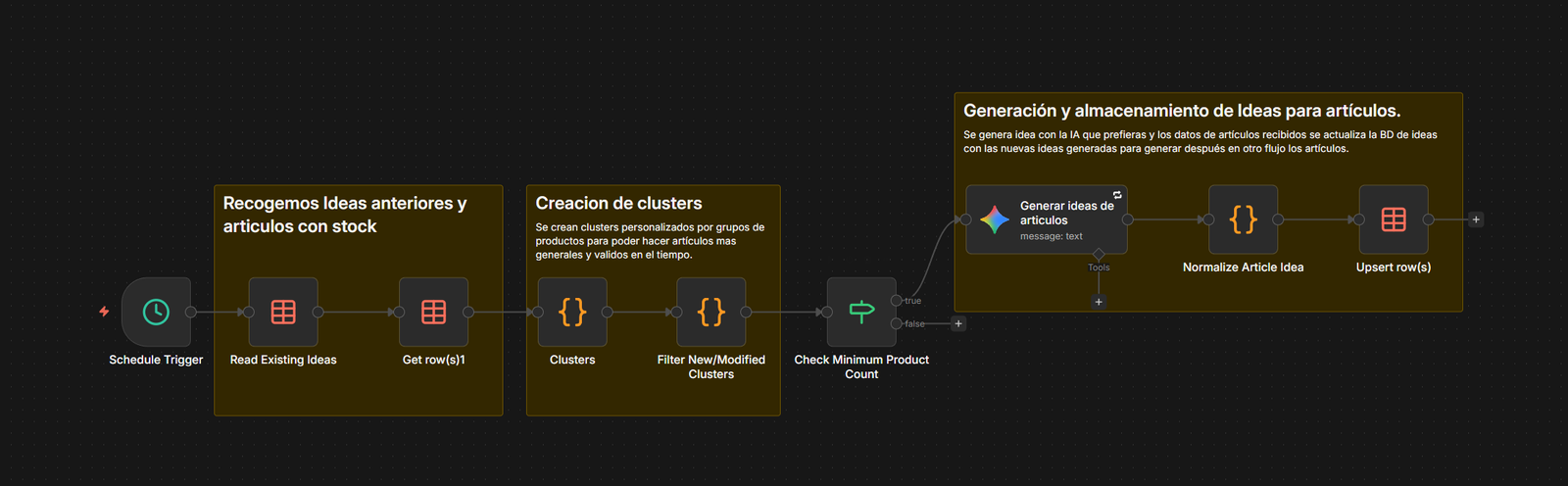Image resolution: width=1568 pixels, height=486 pixels.
Task: Open the Read Existing Ideas table node
Action: (x=283, y=312)
